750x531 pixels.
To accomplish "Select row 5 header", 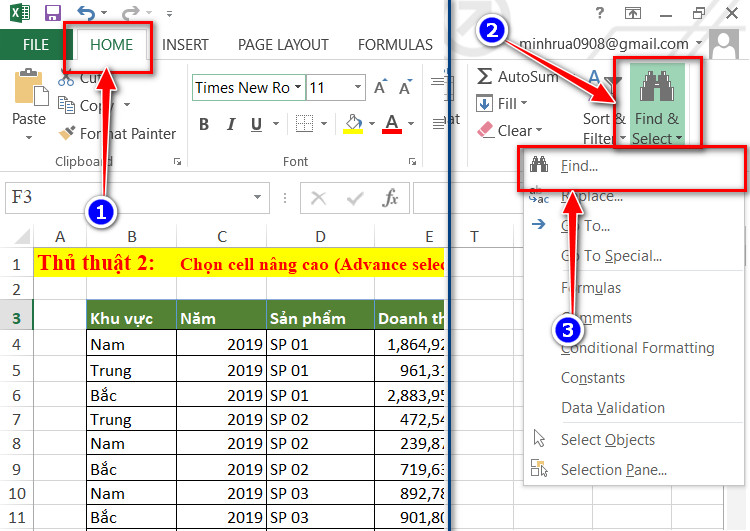I will pyautogui.click(x=16, y=370).
